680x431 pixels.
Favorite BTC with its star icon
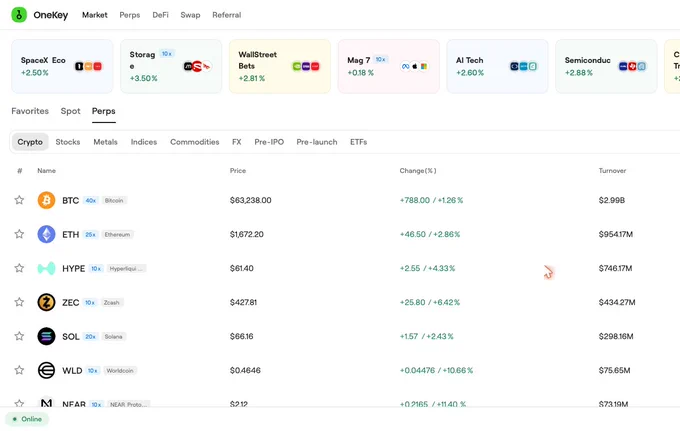[19, 200]
